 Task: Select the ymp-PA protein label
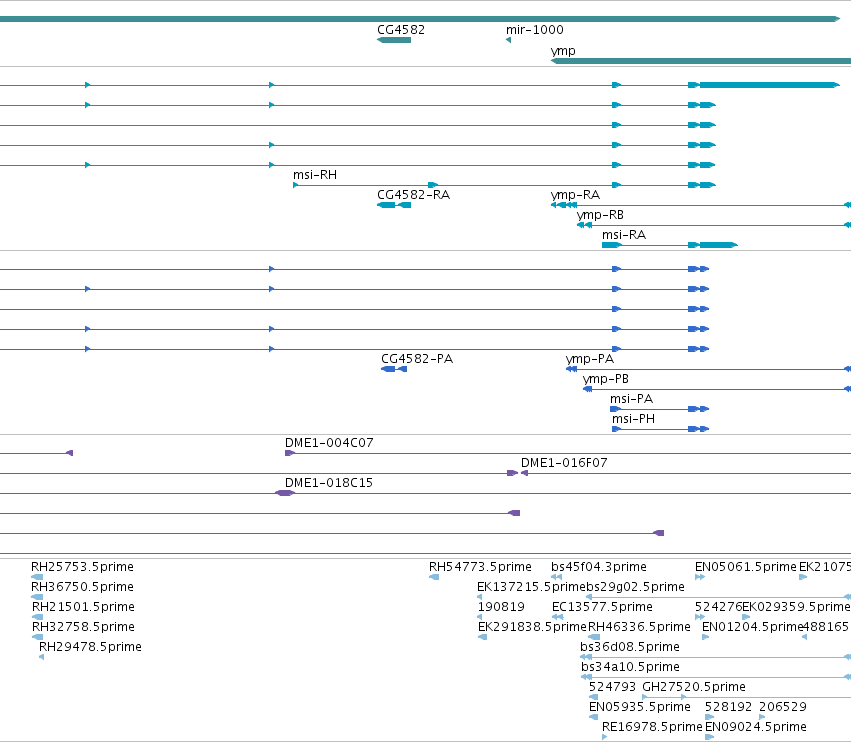(590, 359)
